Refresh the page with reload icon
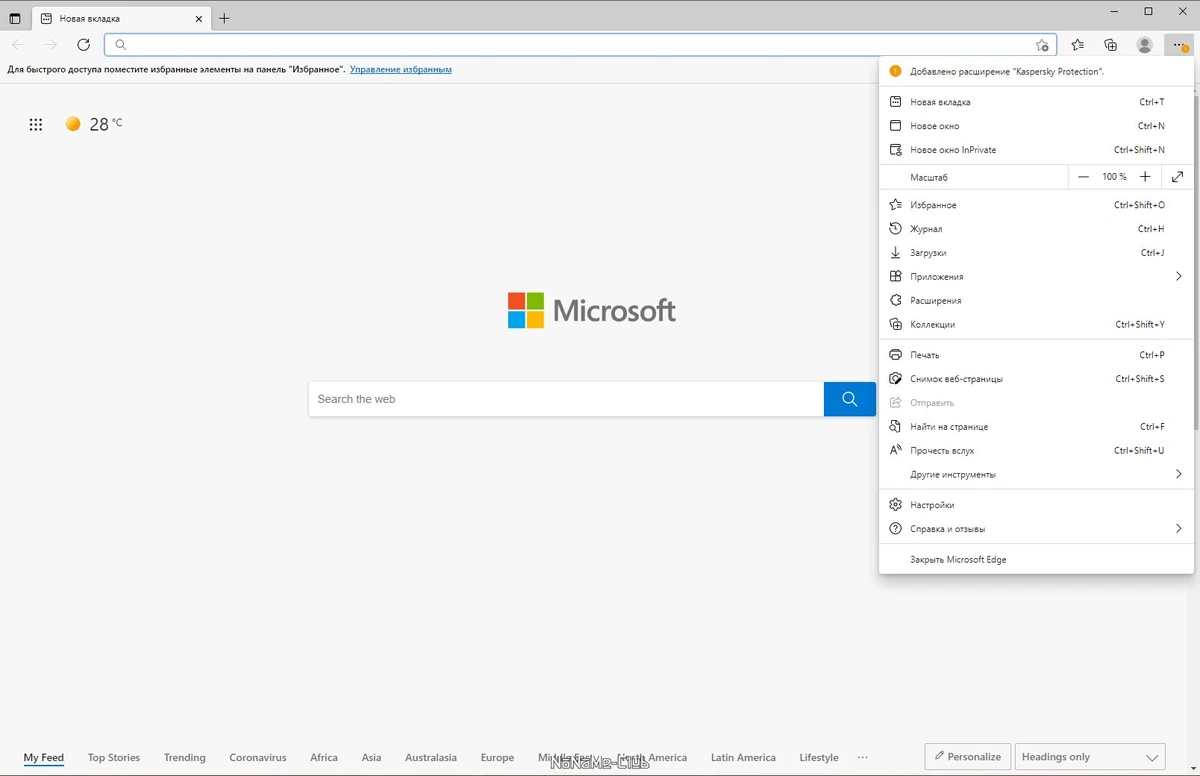The image size is (1200, 776). tap(84, 44)
